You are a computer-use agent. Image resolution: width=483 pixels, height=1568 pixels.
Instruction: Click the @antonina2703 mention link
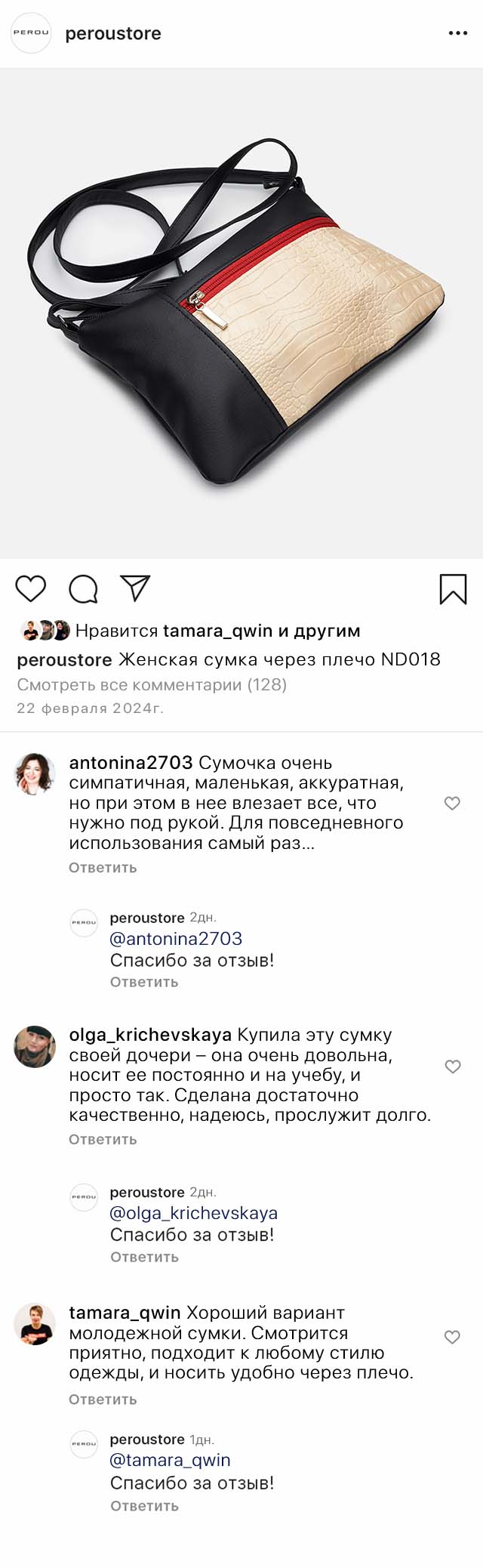pos(176,939)
